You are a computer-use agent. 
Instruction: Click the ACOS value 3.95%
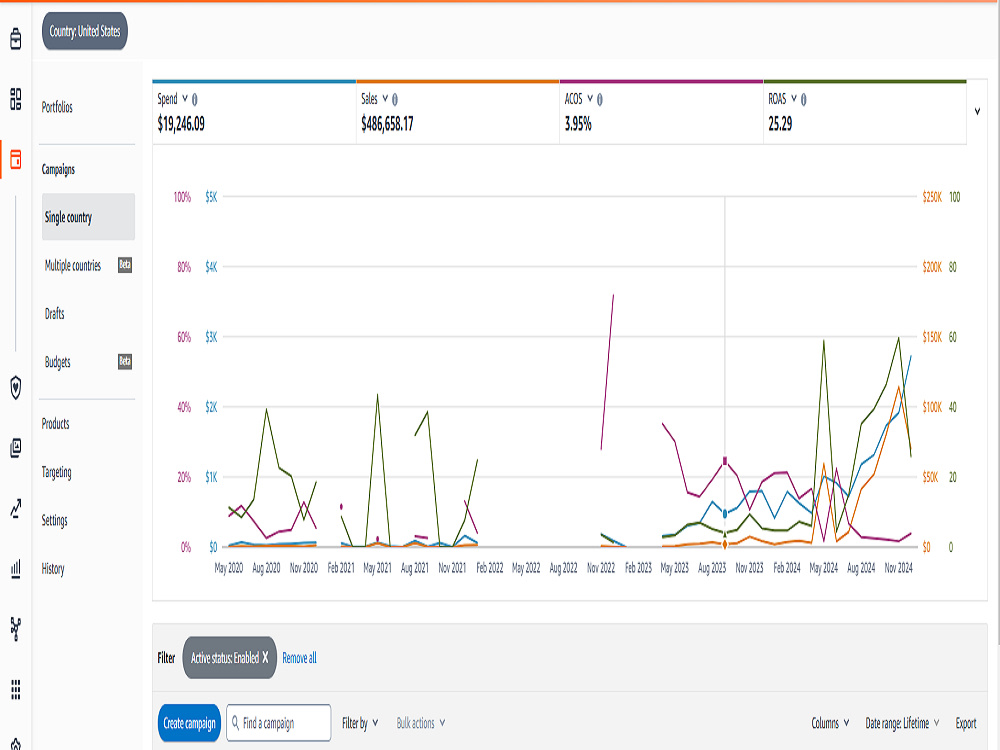click(x=578, y=124)
